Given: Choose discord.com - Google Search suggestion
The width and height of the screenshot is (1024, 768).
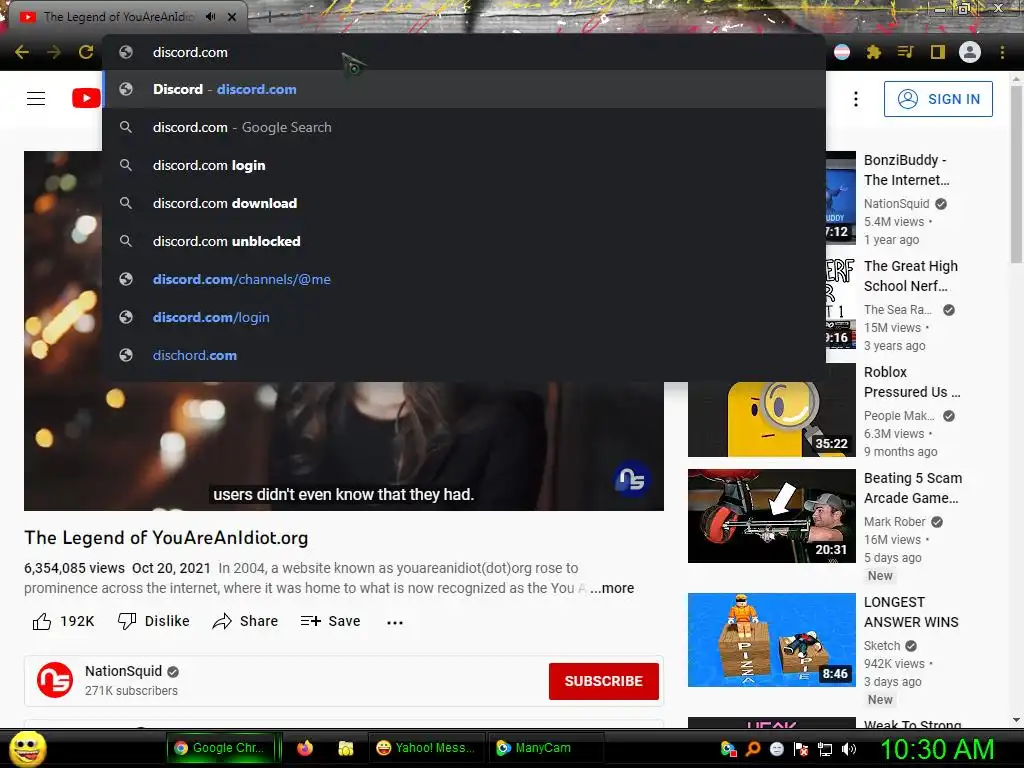Looking at the screenshot, I should 464,127.
